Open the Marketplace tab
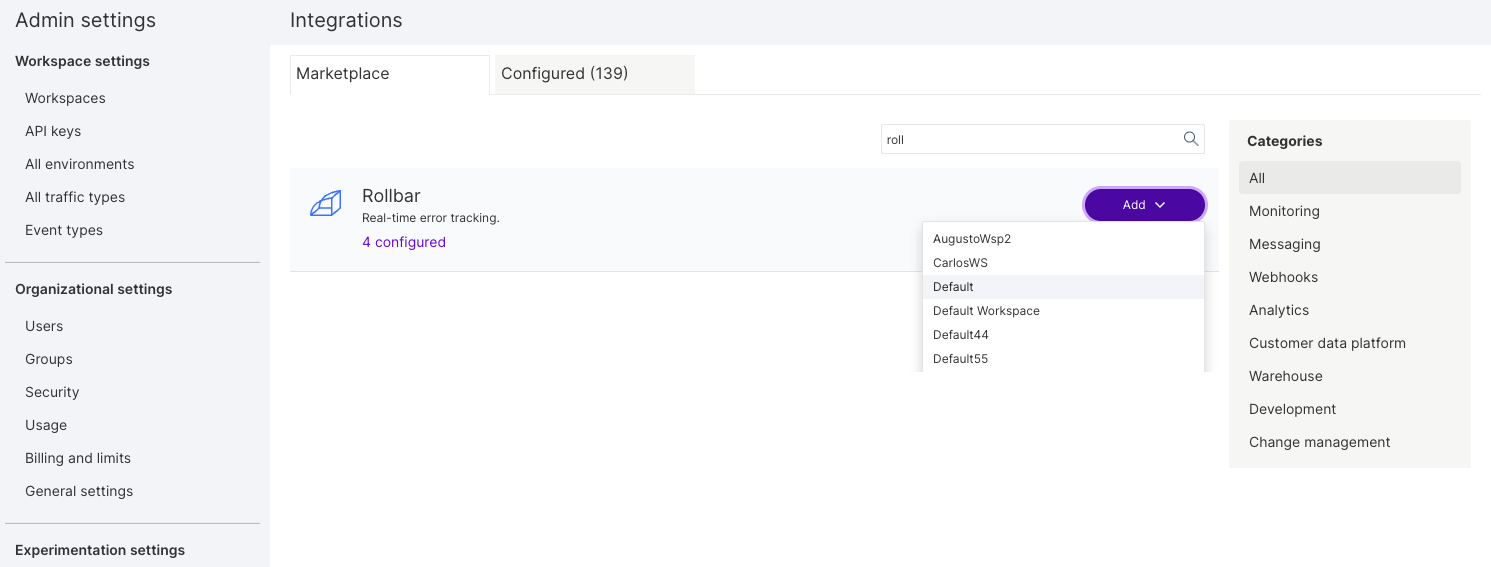Image resolution: width=1491 pixels, height=567 pixels. [343, 74]
